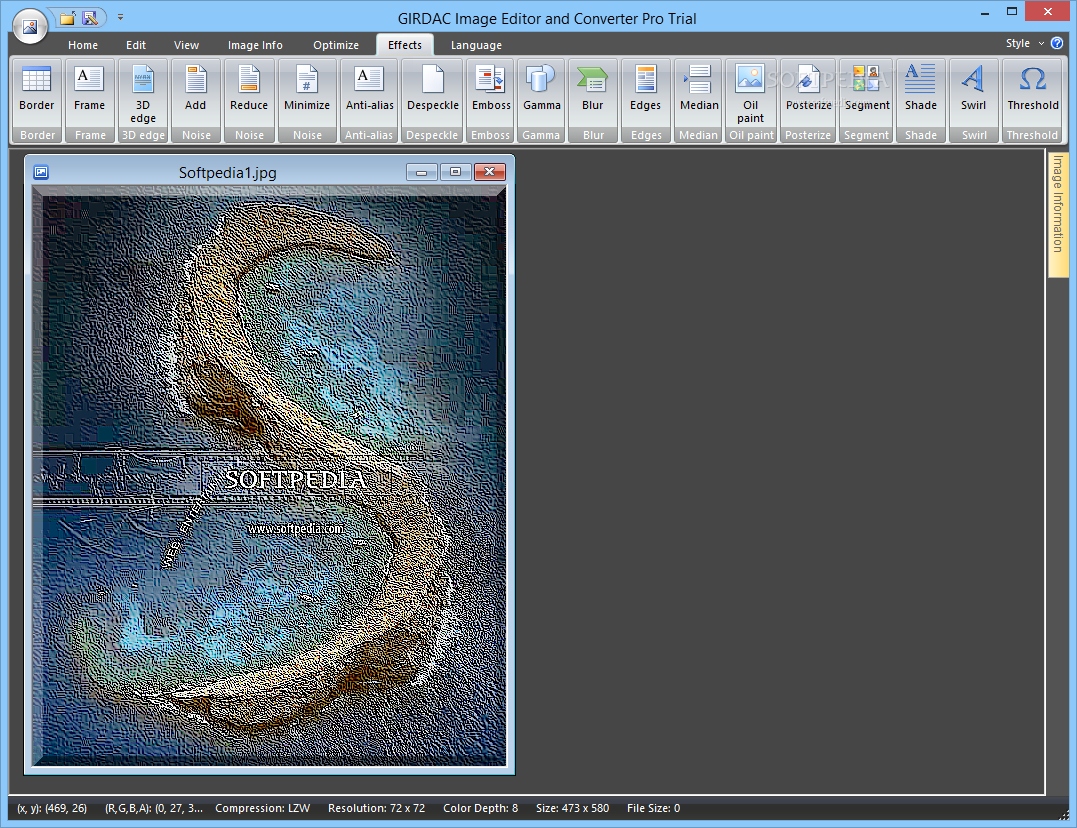Maximize the GIRDAC main window
Screen dimensions: 1077x828
[x=1012, y=12]
